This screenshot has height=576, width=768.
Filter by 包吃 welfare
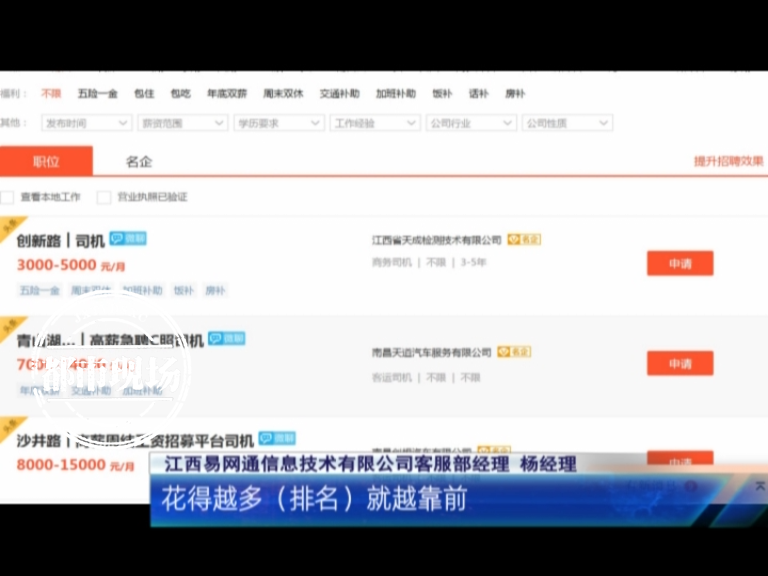[x=181, y=94]
